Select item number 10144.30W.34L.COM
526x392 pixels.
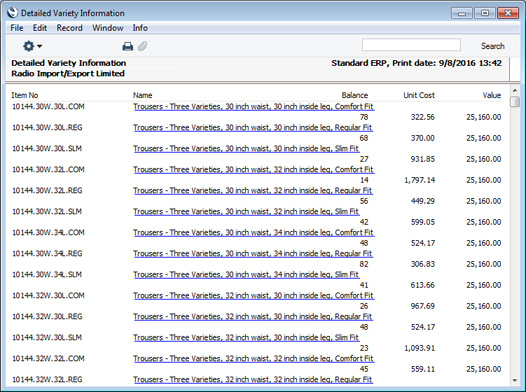48,232
